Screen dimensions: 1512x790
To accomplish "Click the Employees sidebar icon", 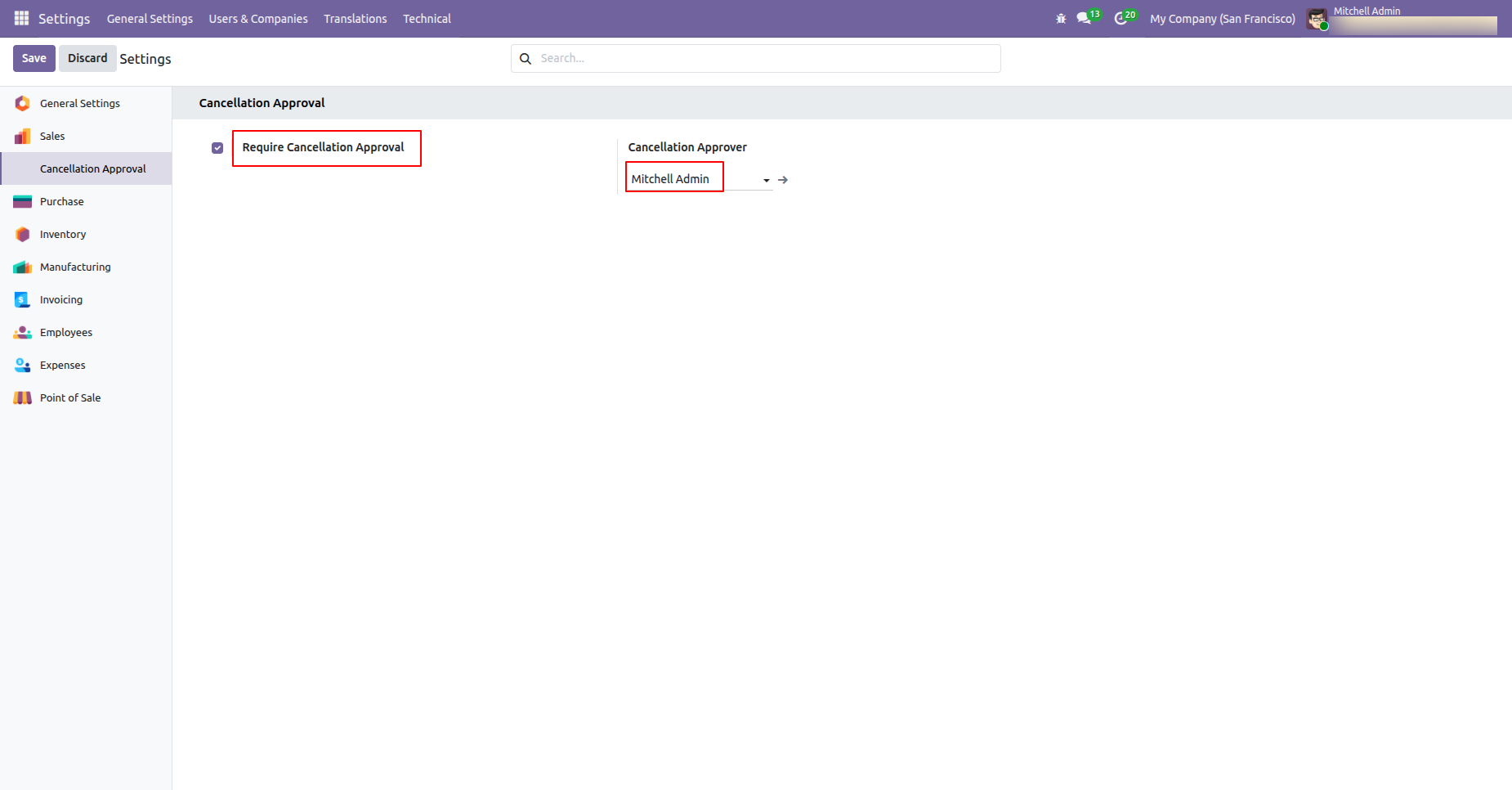I will click(x=22, y=332).
